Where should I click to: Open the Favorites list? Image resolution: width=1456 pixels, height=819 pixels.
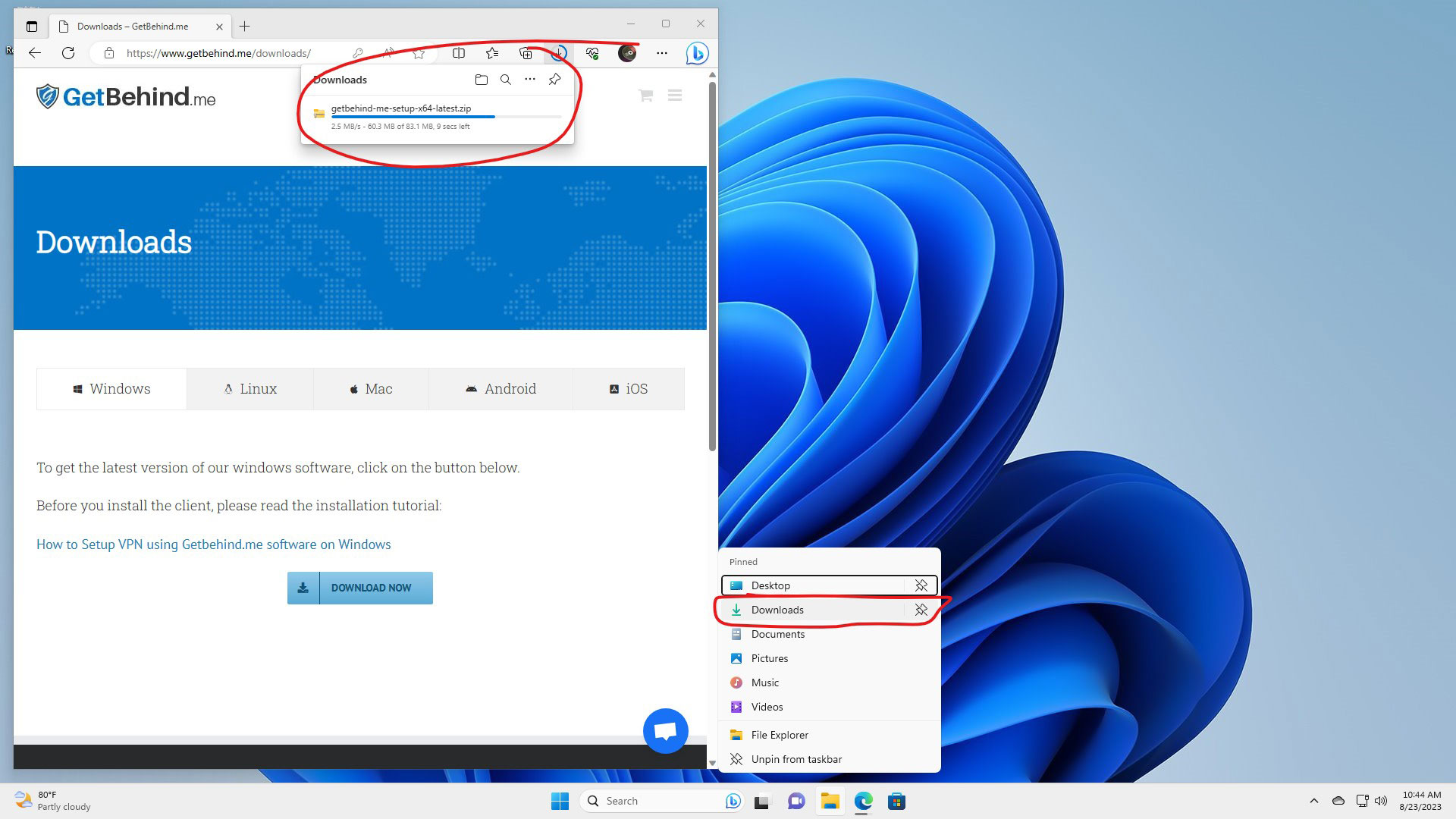pos(492,53)
